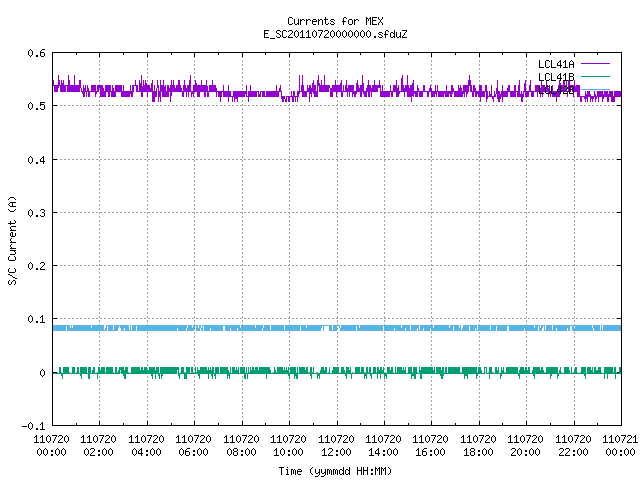Click the x-axis tick 110720 18:00
The image size is (640, 480).
[478, 446]
